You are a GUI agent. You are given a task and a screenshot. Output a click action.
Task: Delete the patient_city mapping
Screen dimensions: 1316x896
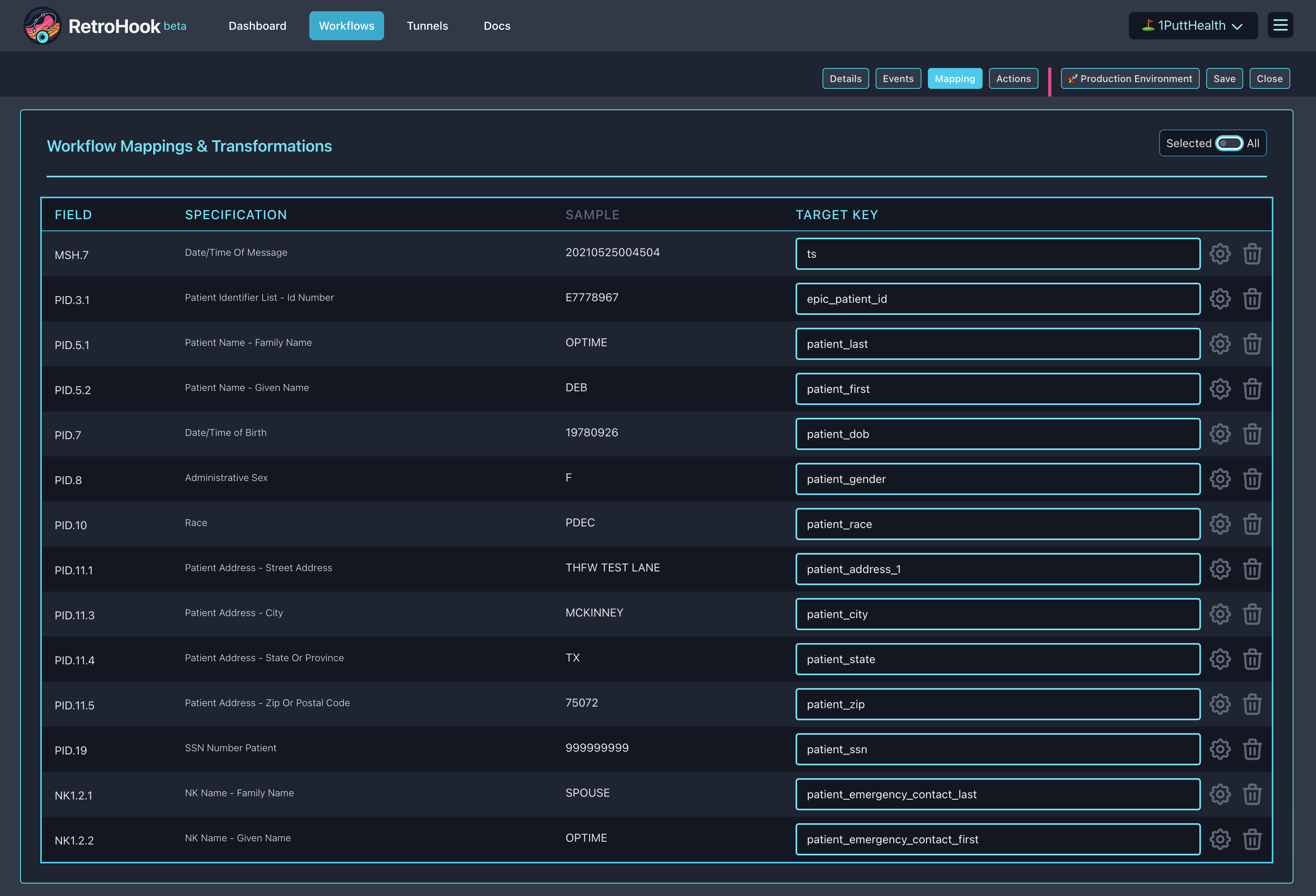[x=1252, y=614]
